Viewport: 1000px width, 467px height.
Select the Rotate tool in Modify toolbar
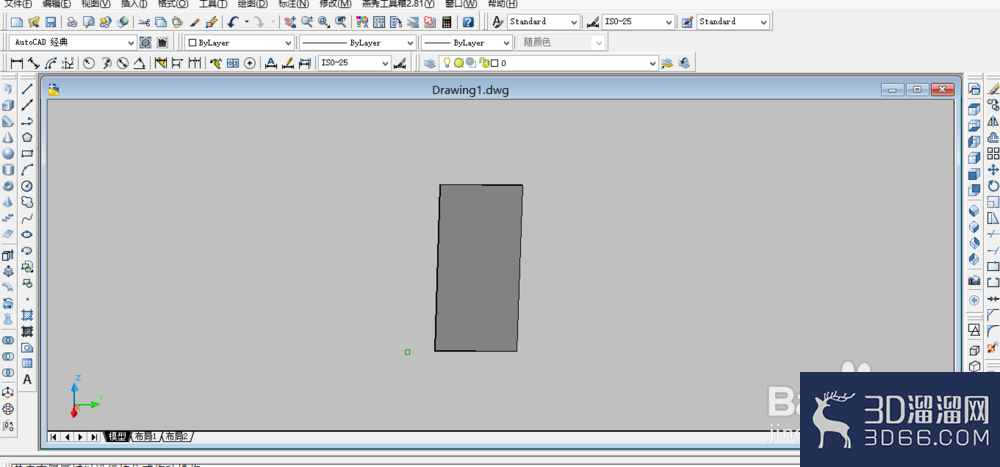pos(993,186)
